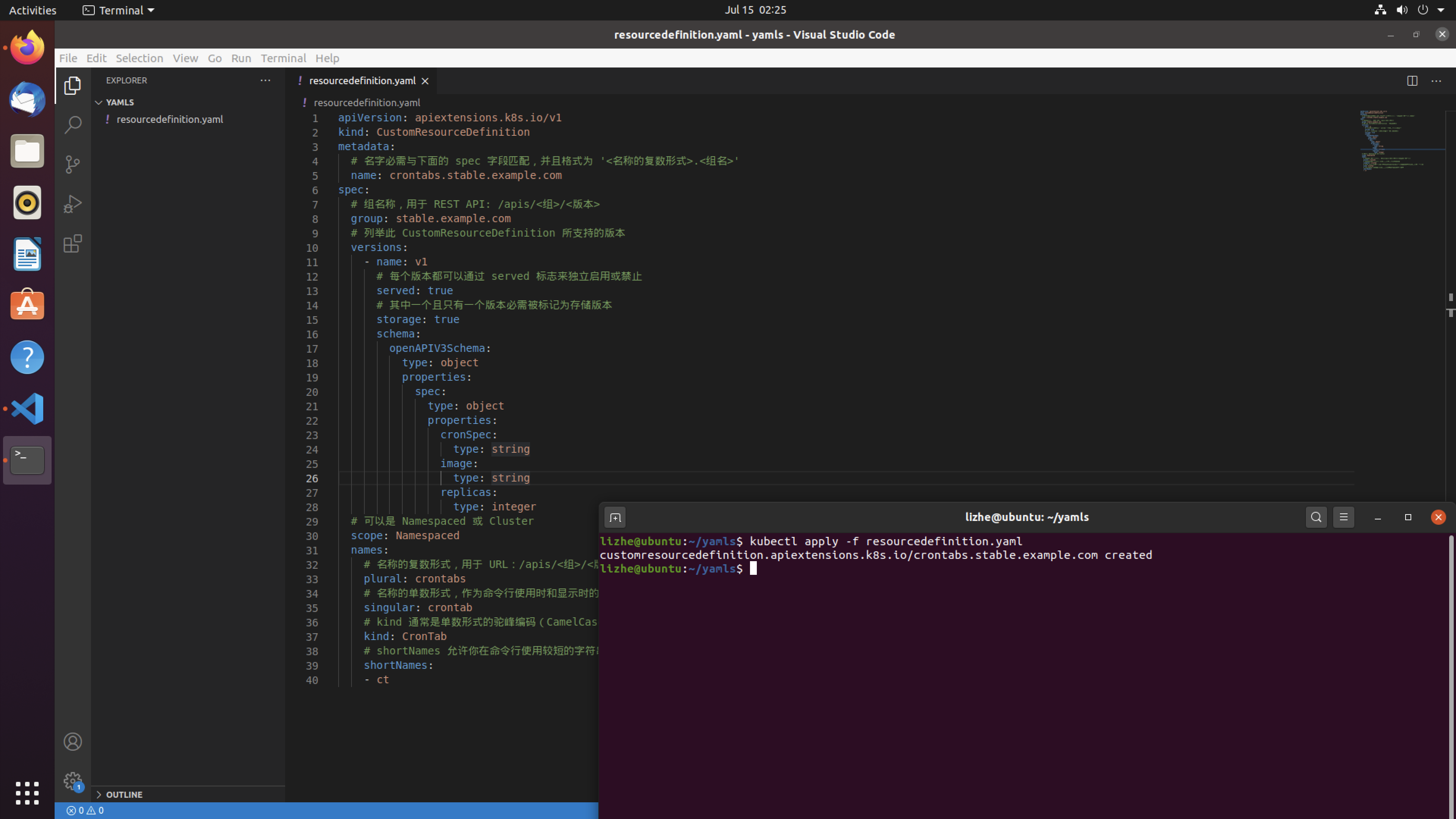Click the terminal search button
This screenshot has height=819, width=1456.
point(1316,517)
